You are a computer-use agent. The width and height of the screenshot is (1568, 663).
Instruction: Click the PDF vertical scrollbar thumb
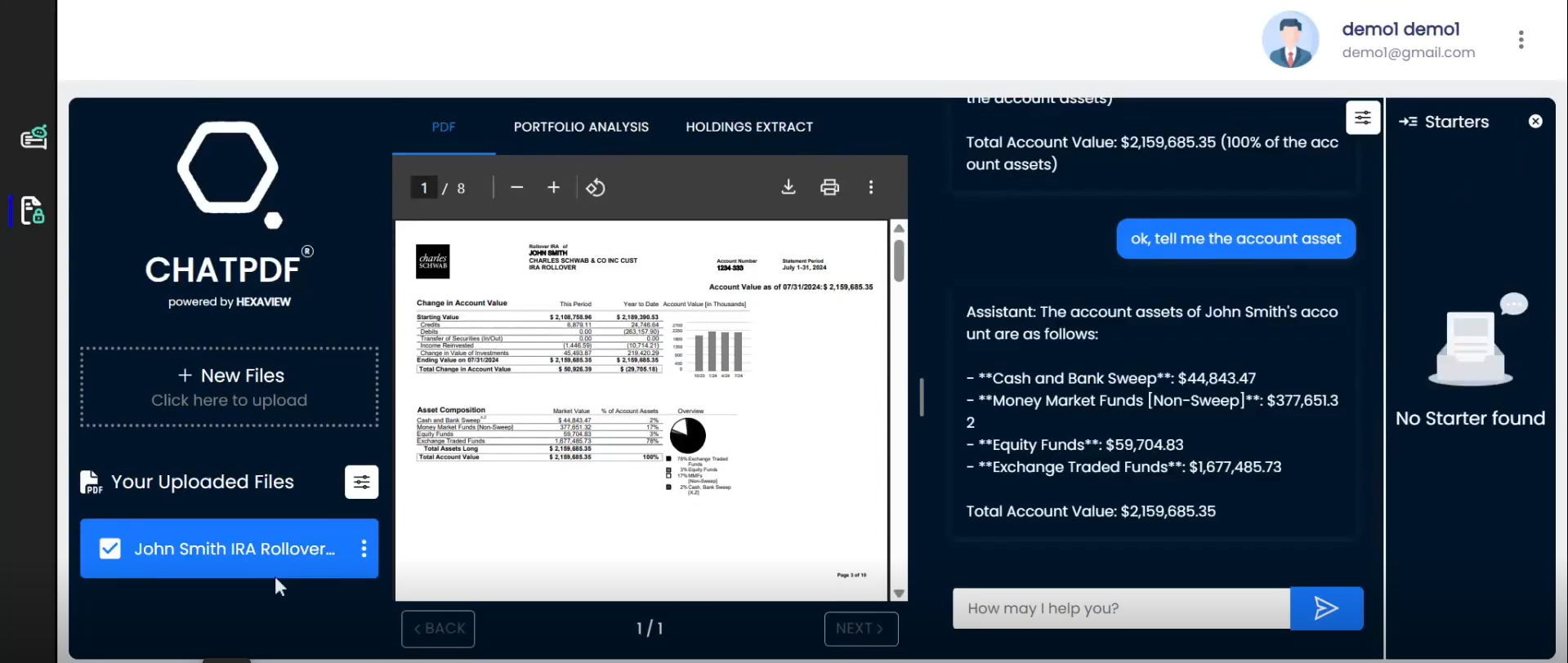point(899,260)
